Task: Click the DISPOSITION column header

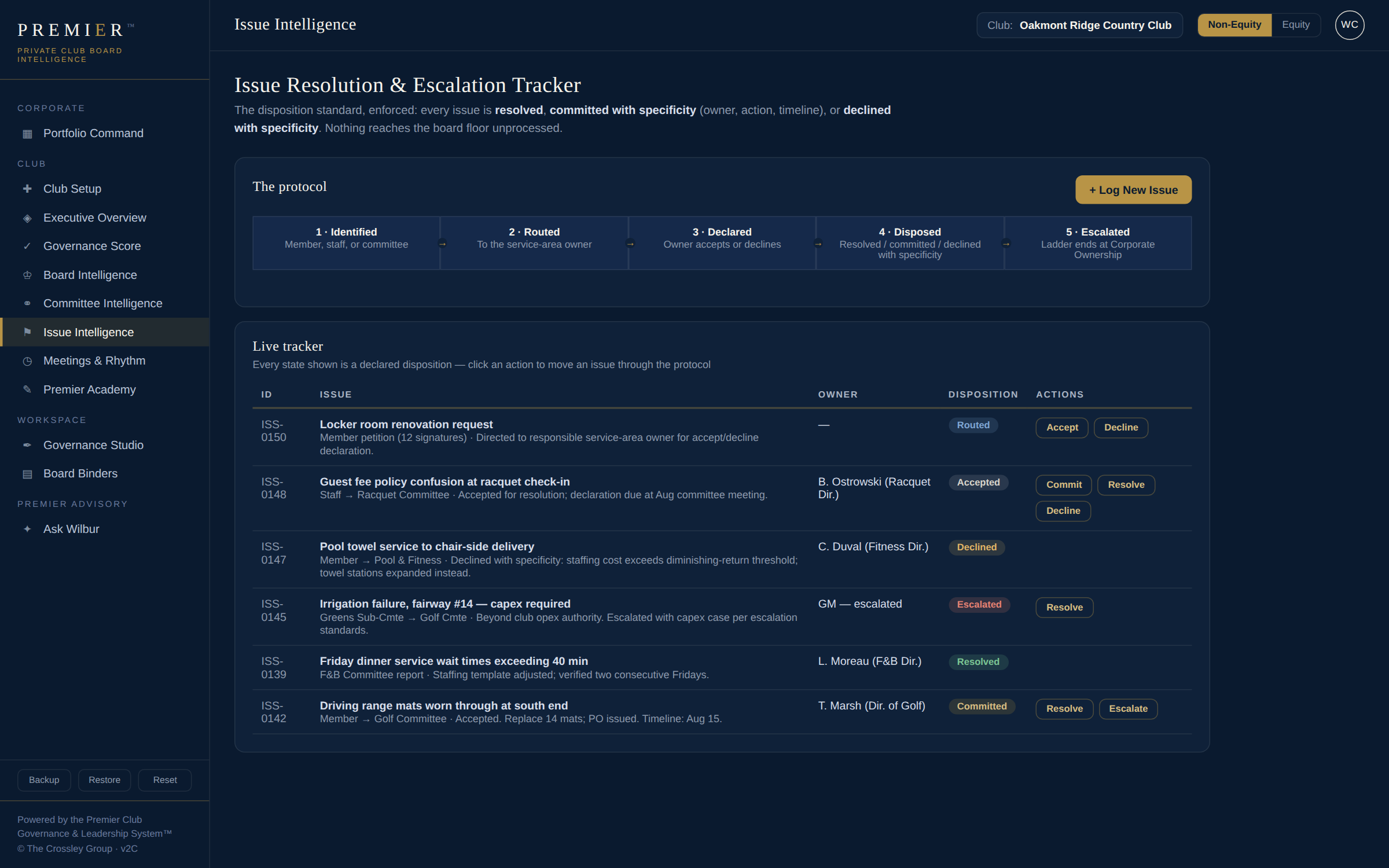Action: pos(983,395)
